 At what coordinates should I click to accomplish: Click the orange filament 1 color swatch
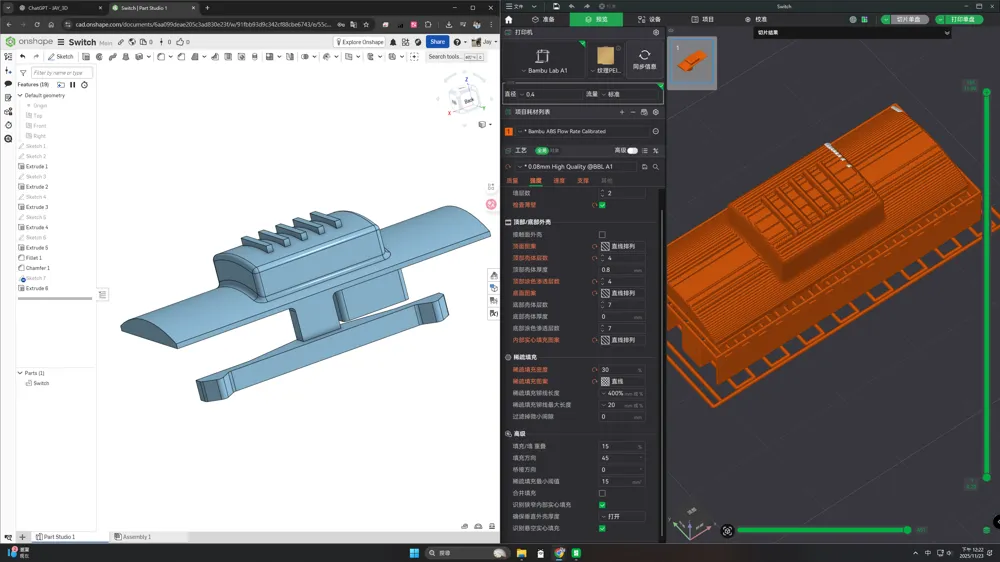tap(509, 131)
